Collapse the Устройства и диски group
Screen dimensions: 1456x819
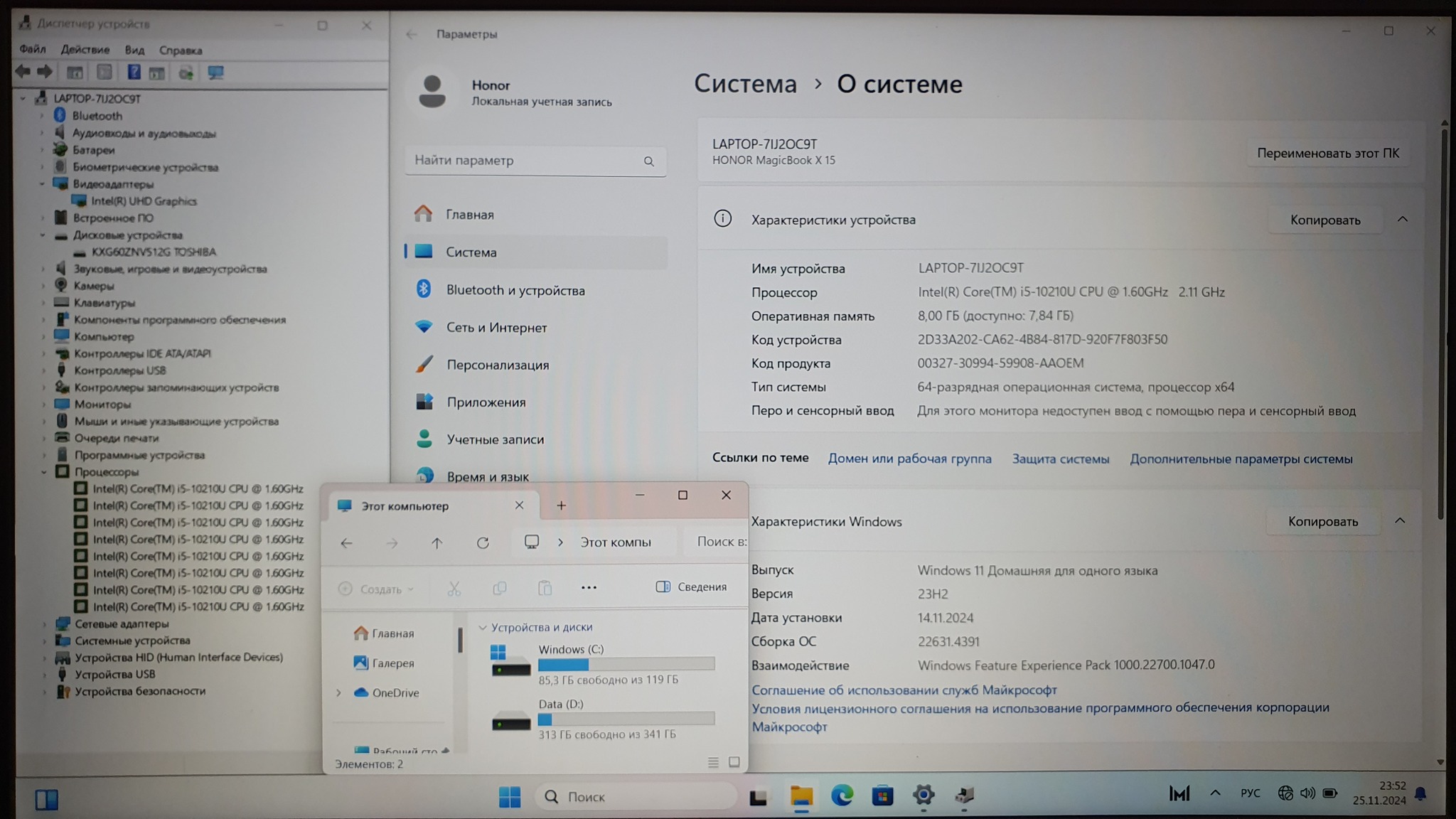pyautogui.click(x=483, y=627)
